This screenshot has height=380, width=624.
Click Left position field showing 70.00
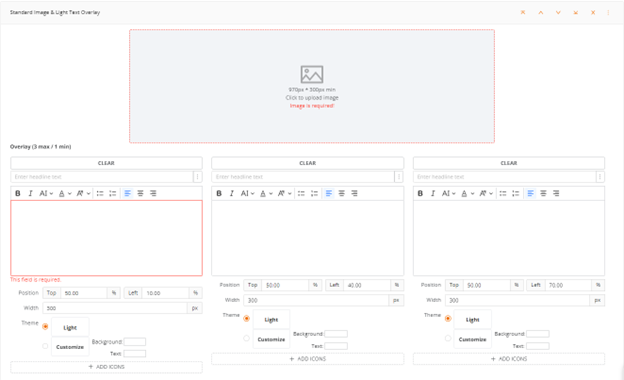pyautogui.click(x=567, y=285)
